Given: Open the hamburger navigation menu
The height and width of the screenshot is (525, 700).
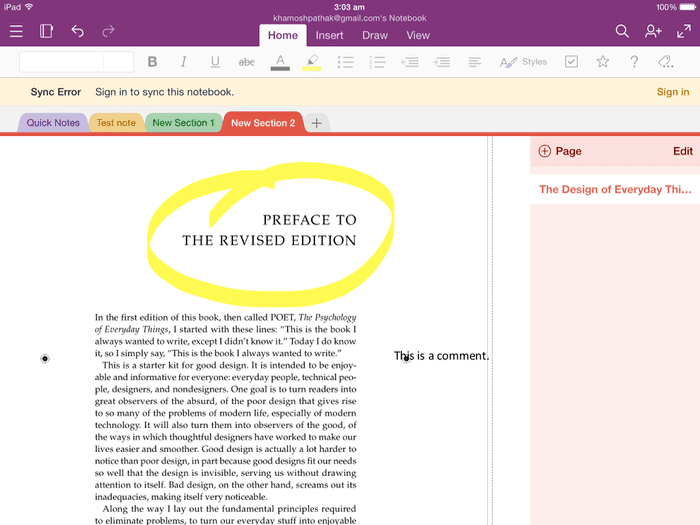Looking at the screenshot, I should [x=16, y=31].
